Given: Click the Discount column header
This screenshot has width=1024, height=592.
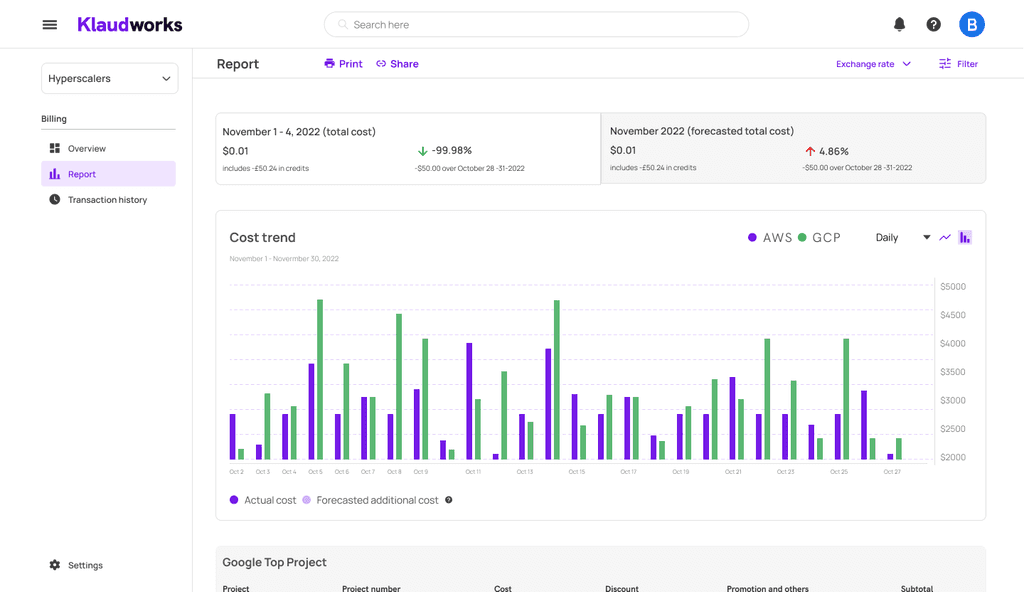Looking at the screenshot, I should pos(622,588).
